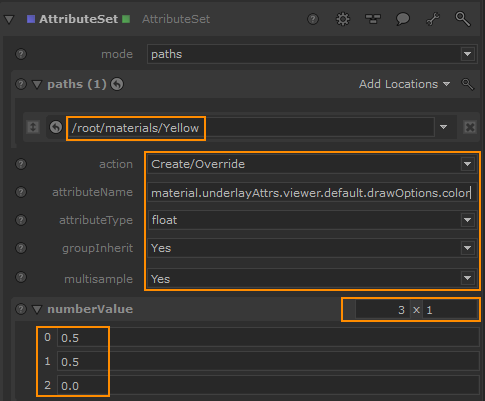Collapse the paths (1) group

(37, 84)
